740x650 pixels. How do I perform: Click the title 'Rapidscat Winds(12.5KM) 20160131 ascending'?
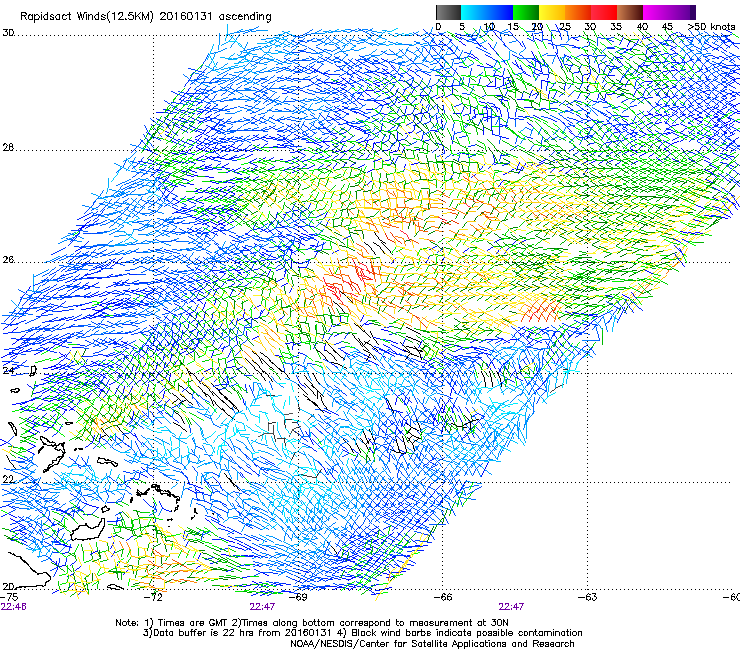[x=146, y=17]
